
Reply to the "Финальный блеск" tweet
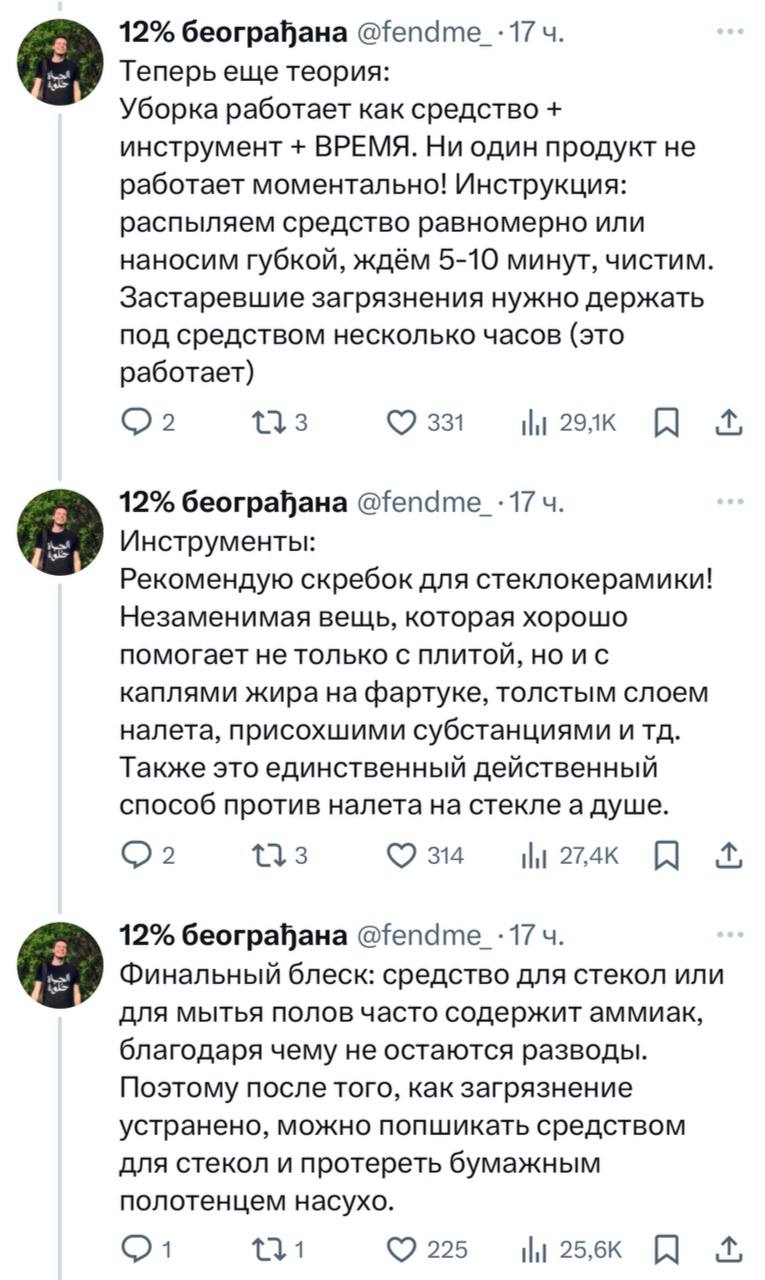point(134,1248)
